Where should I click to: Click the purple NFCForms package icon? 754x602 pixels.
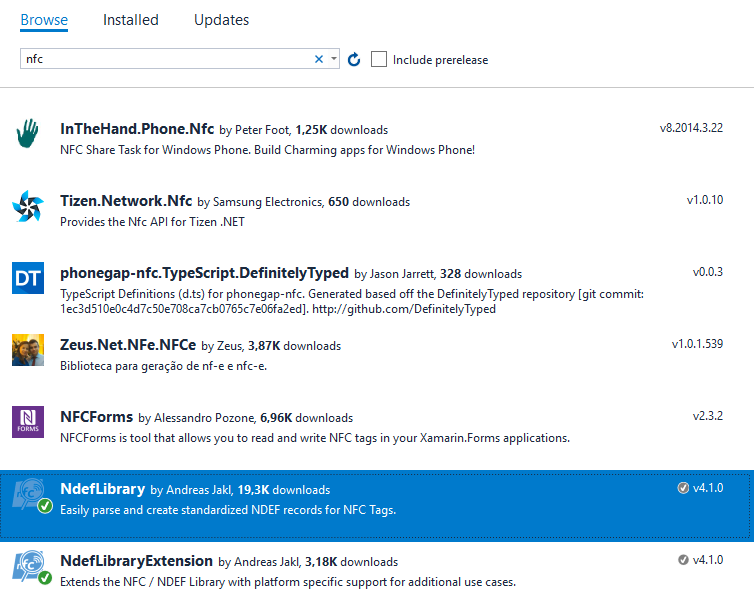28,422
